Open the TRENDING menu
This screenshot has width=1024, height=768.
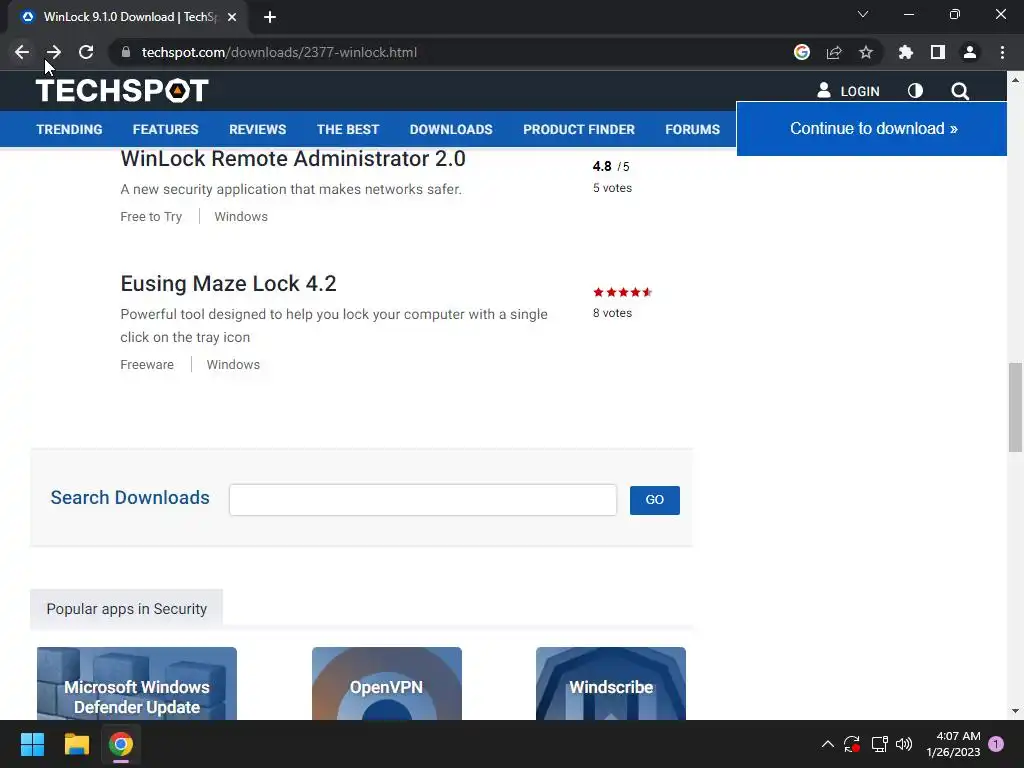tap(69, 129)
